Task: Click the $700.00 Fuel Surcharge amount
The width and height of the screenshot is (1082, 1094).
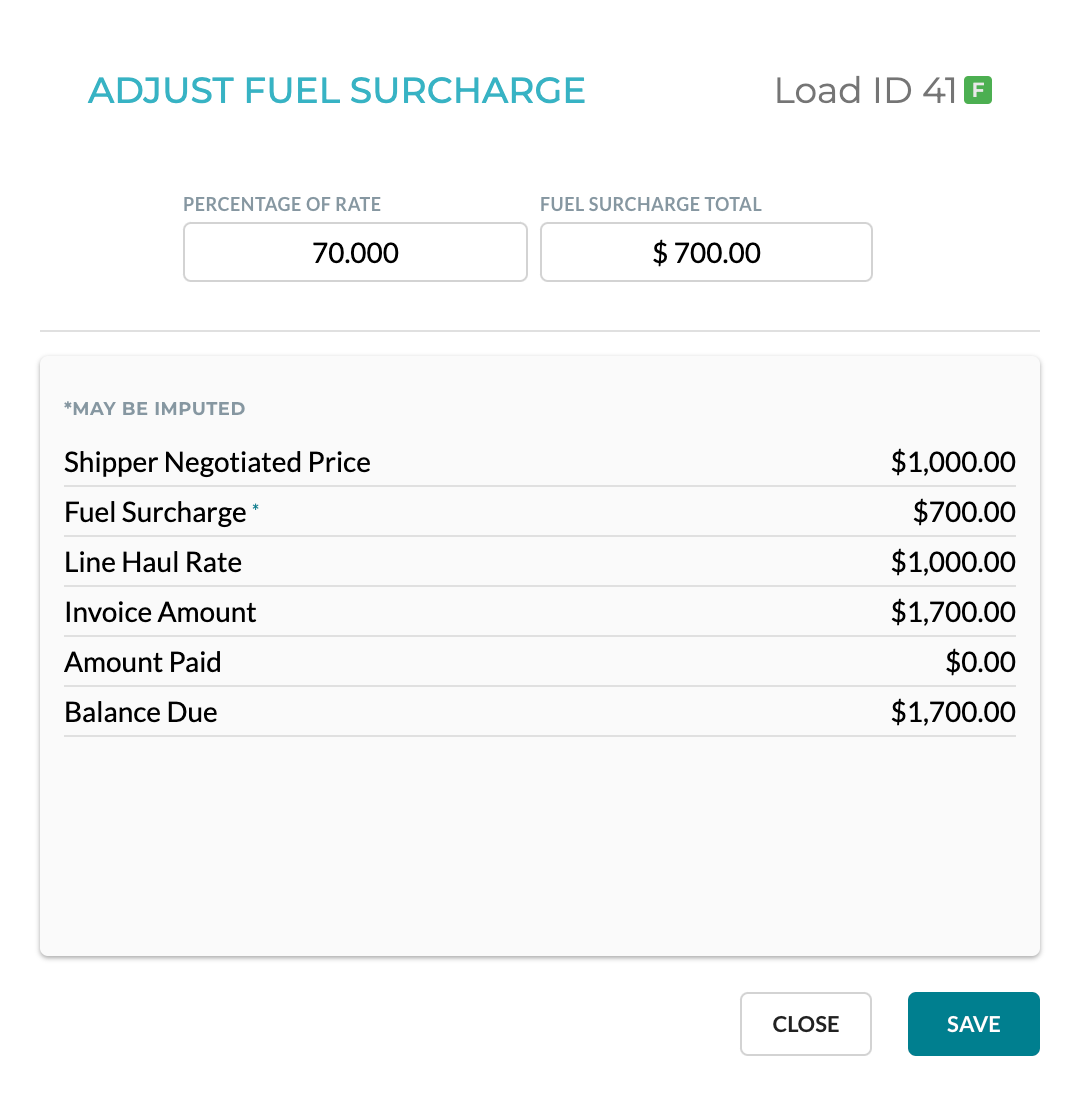Action: pos(964,511)
